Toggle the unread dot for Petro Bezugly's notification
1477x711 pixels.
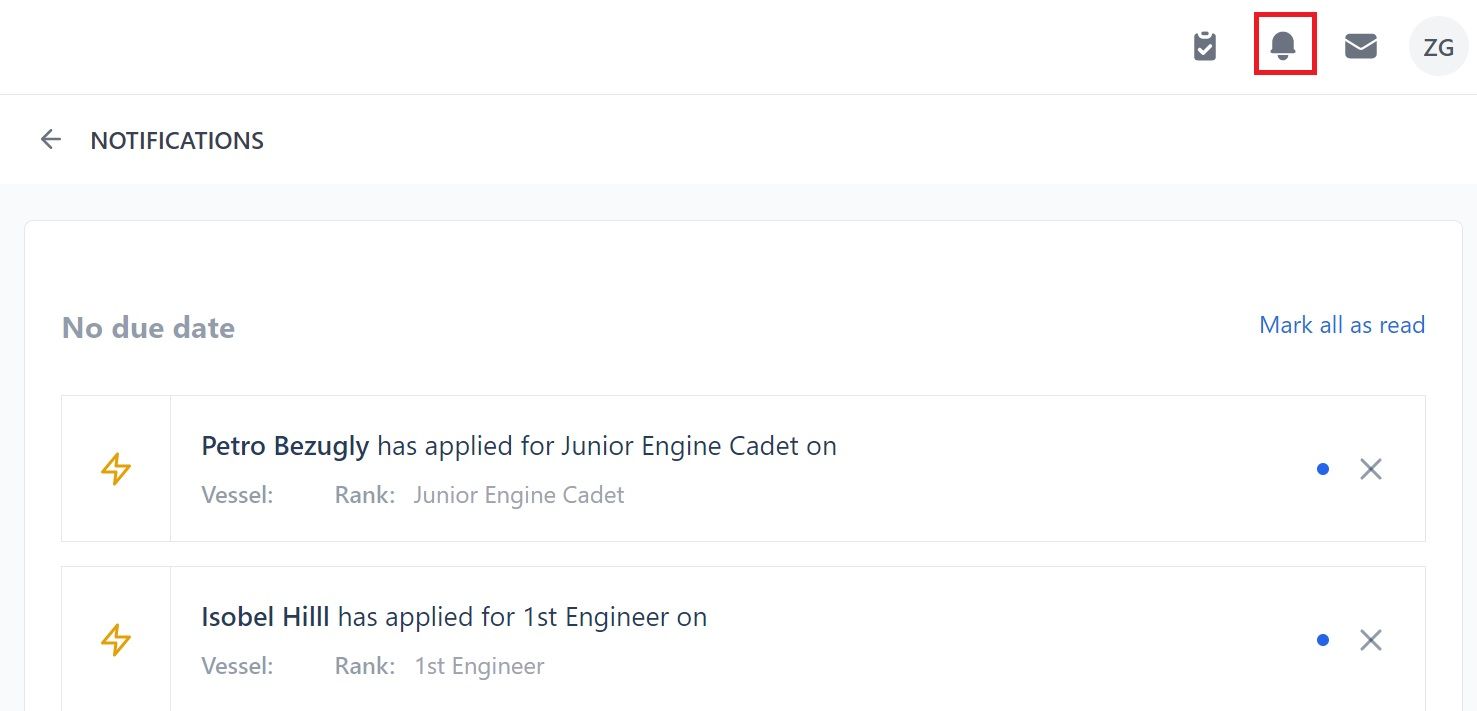[1323, 469]
